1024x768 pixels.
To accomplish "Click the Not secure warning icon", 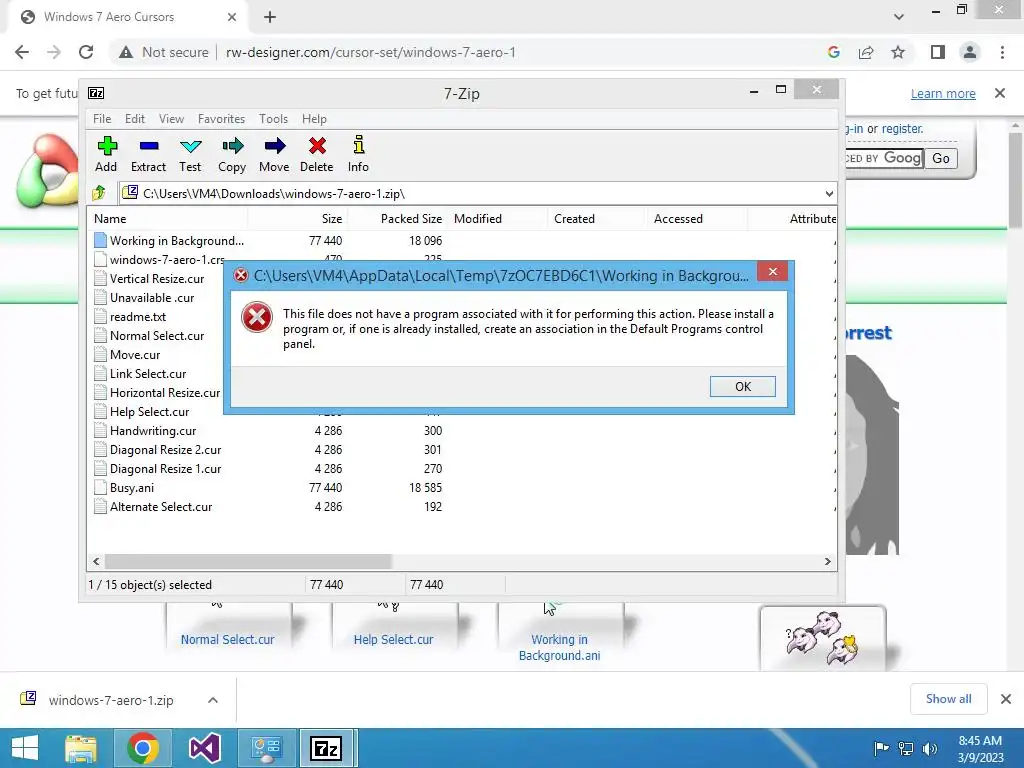I will (x=126, y=52).
